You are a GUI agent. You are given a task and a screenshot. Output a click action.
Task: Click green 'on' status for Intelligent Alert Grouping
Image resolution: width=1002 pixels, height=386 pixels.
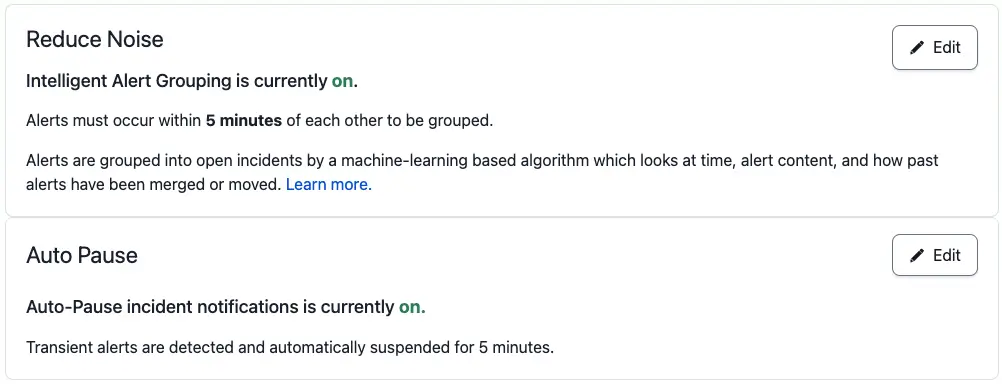tap(342, 82)
